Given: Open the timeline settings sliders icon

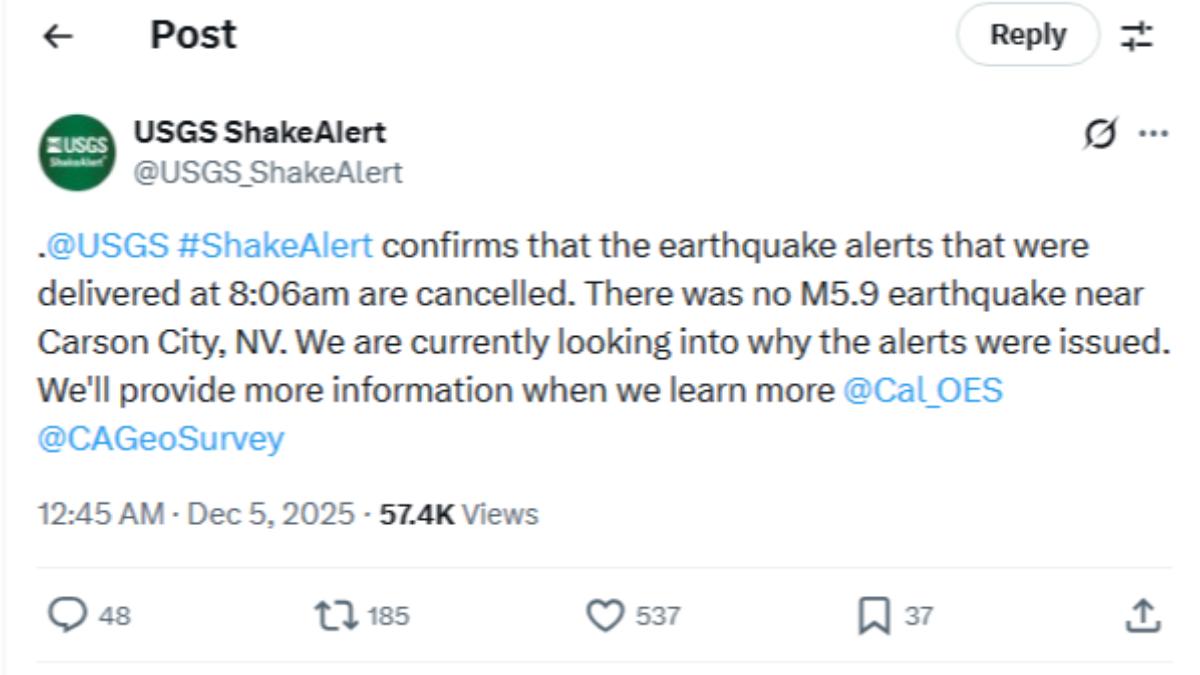Looking at the screenshot, I should (x=1138, y=34).
